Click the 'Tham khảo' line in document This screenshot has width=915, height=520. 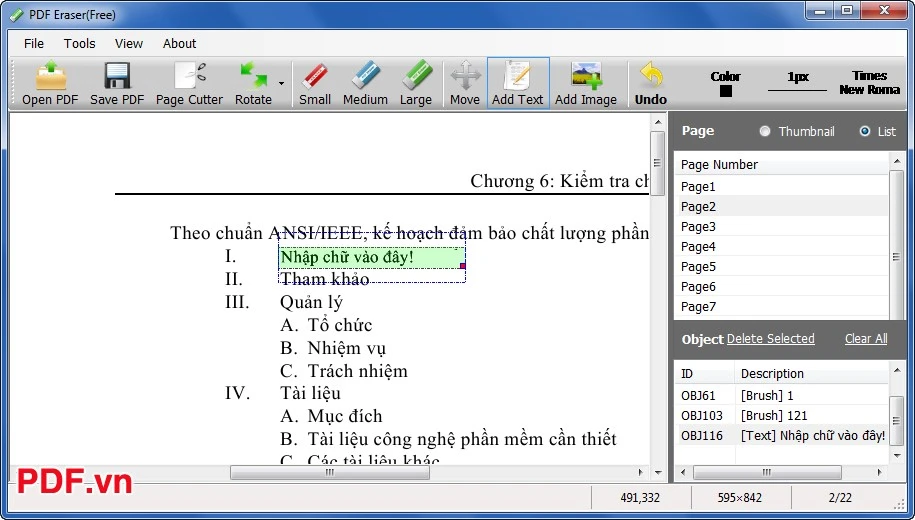[x=324, y=279]
